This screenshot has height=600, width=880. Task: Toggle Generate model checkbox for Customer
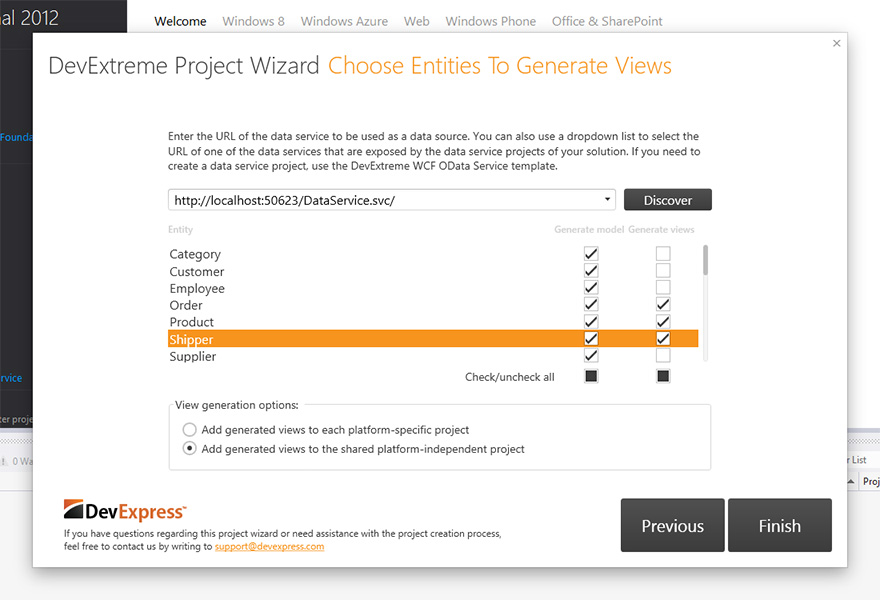coord(591,271)
